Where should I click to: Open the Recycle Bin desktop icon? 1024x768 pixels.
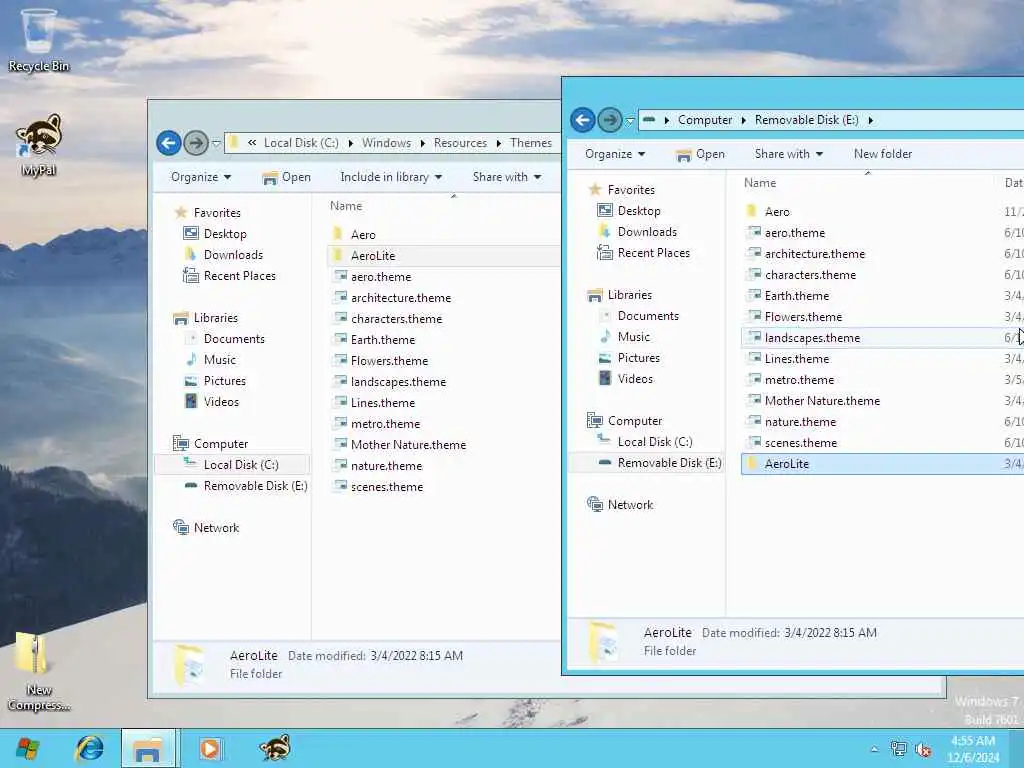[x=38, y=40]
